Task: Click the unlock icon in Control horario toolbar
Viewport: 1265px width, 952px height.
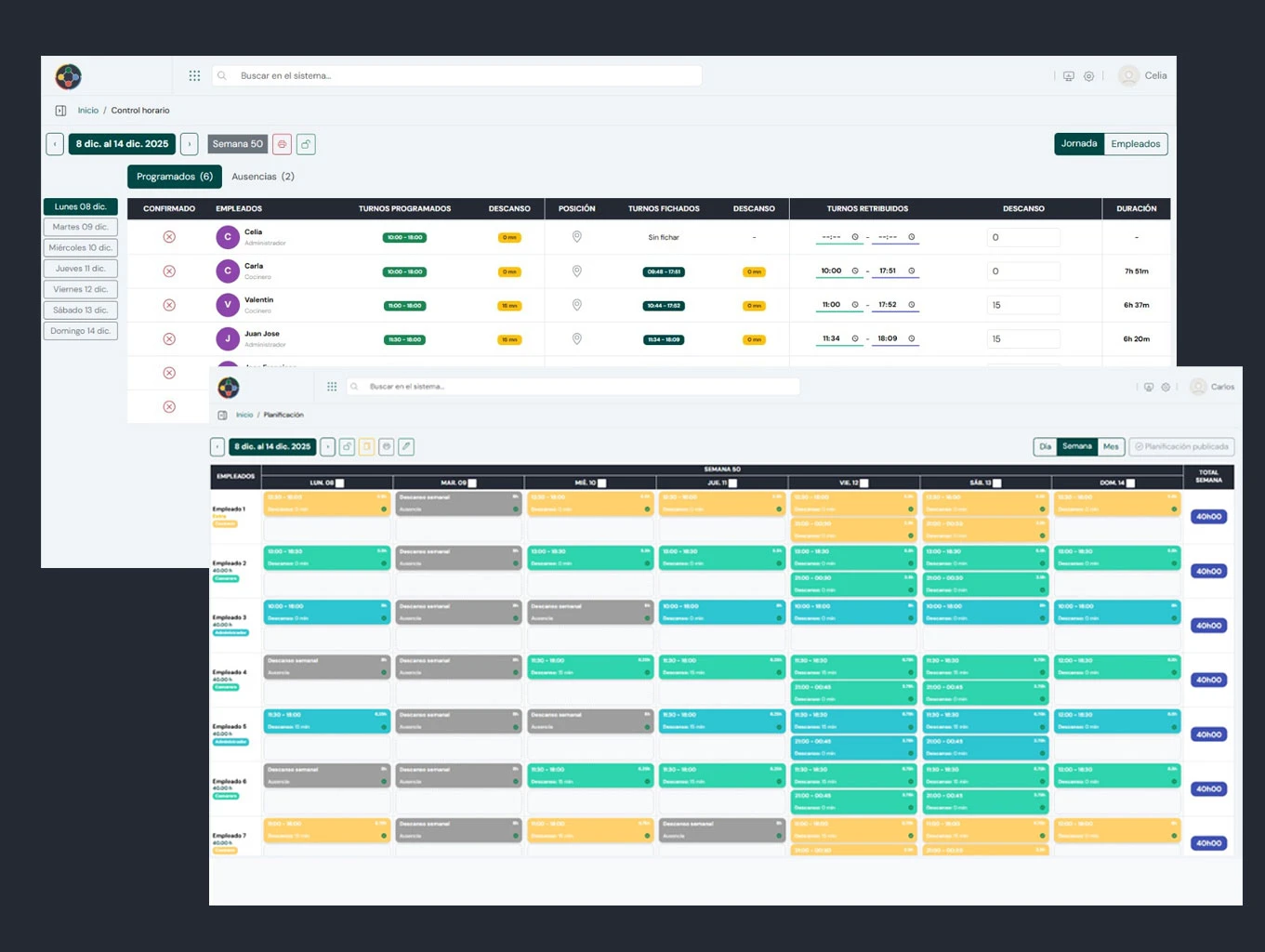Action: (x=306, y=144)
